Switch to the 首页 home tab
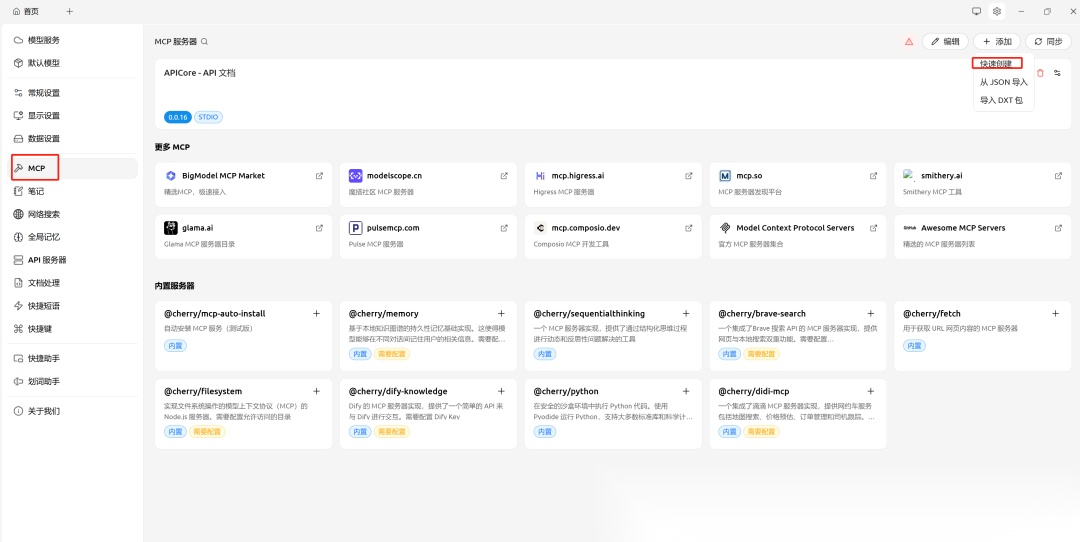Viewport: 1080px width, 542px height. click(x=25, y=11)
